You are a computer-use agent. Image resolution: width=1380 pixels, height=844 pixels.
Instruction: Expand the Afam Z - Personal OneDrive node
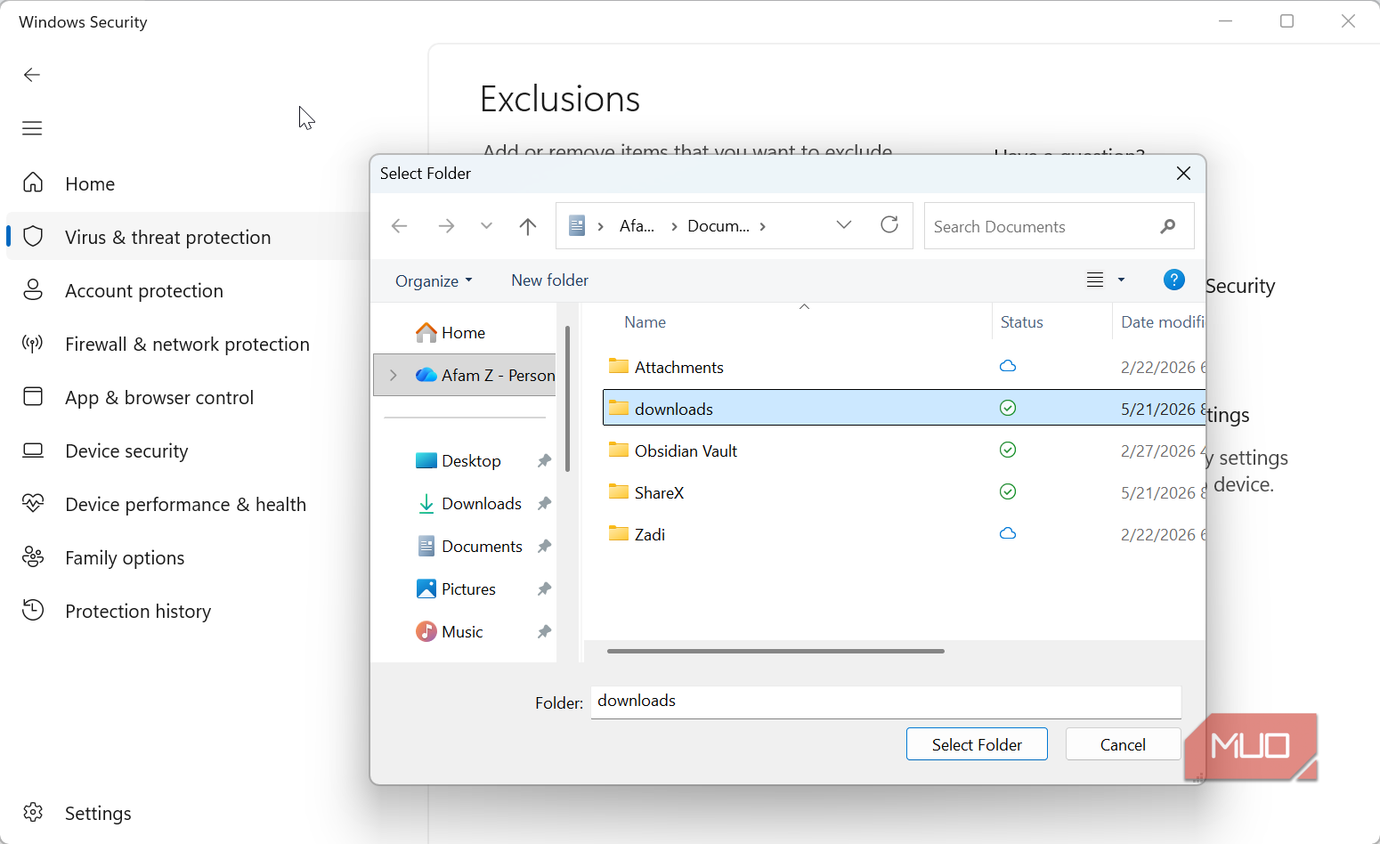(393, 375)
